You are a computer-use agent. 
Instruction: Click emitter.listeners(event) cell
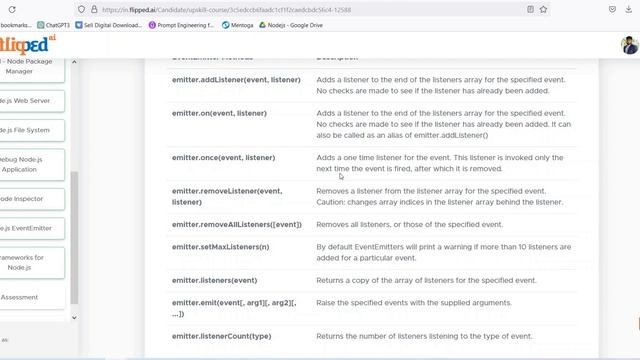click(x=214, y=280)
